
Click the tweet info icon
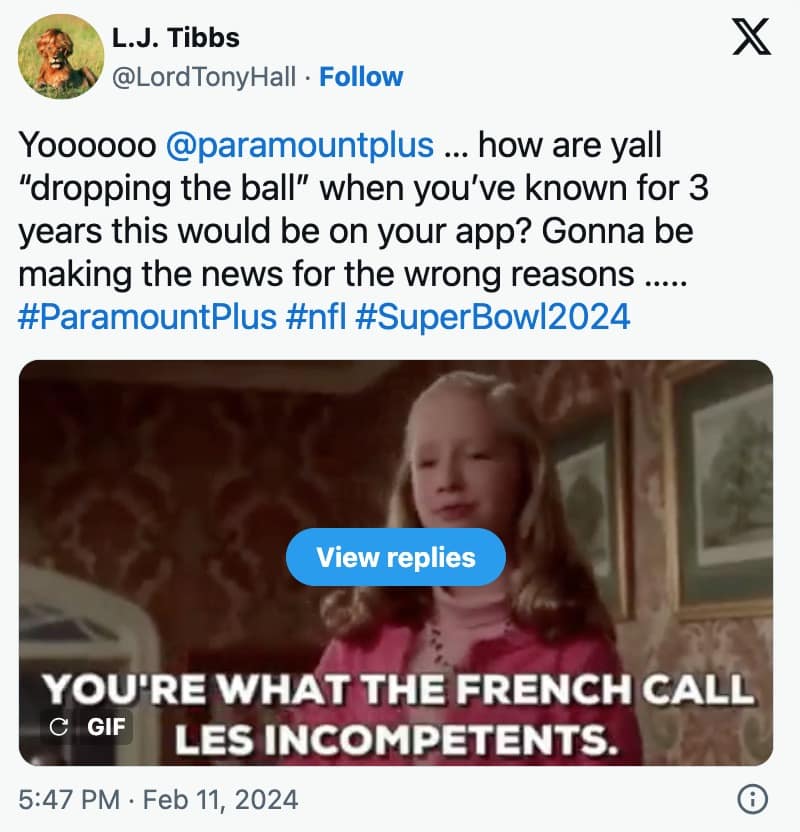[x=753, y=799]
